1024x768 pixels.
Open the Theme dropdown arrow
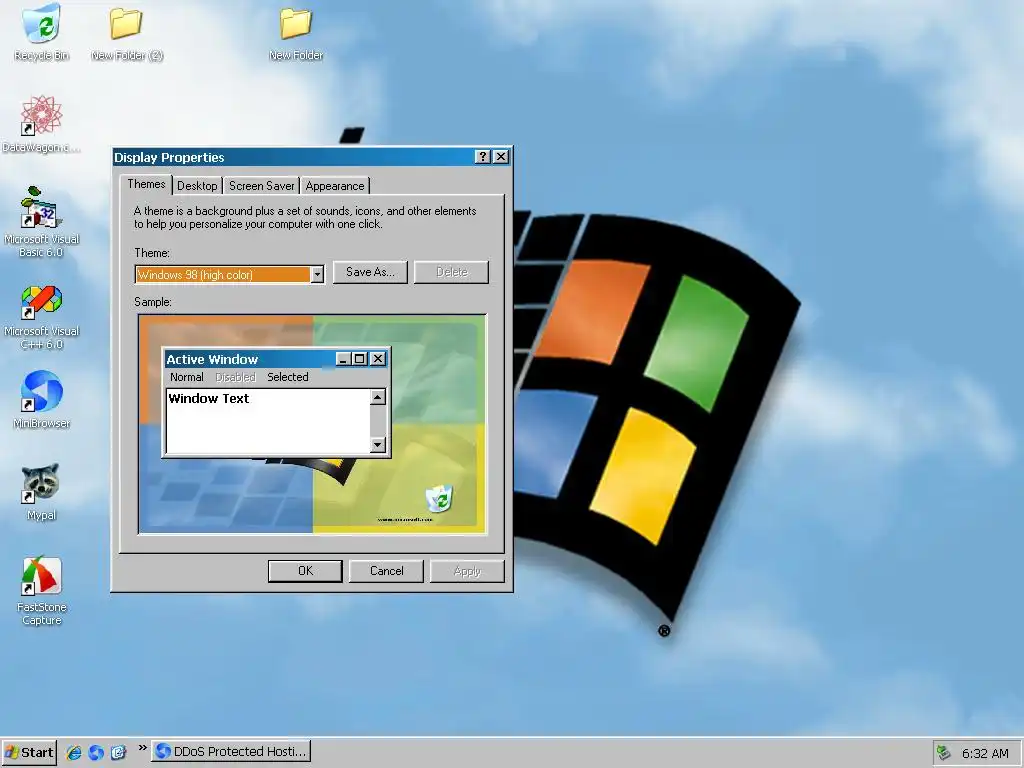click(x=317, y=275)
